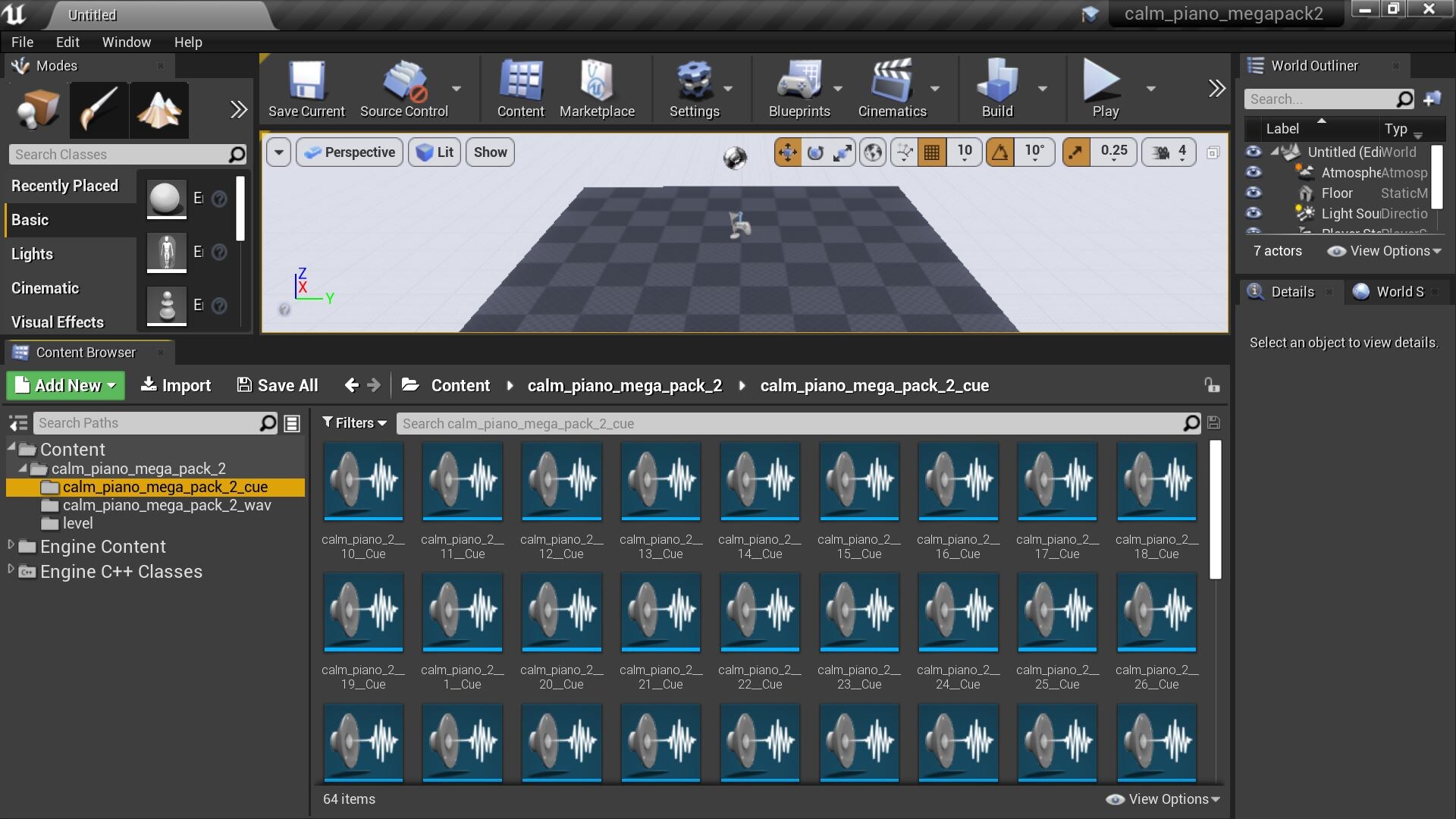
Task: Expand the Engine Content folder
Action: point(11,545)
